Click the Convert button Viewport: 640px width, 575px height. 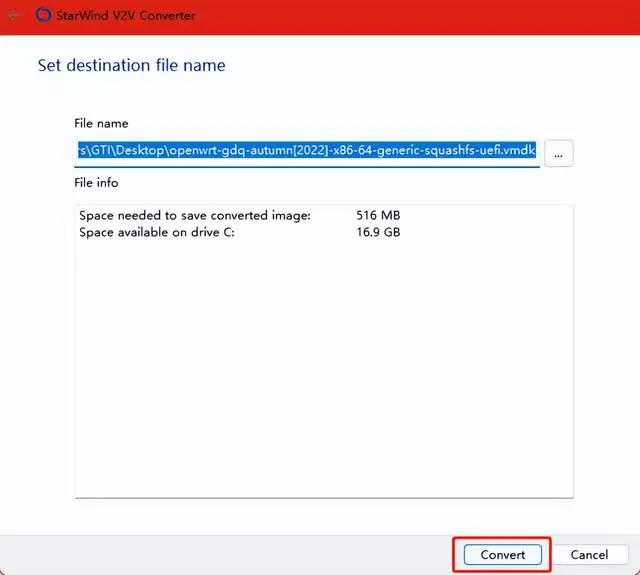(502, 555)
